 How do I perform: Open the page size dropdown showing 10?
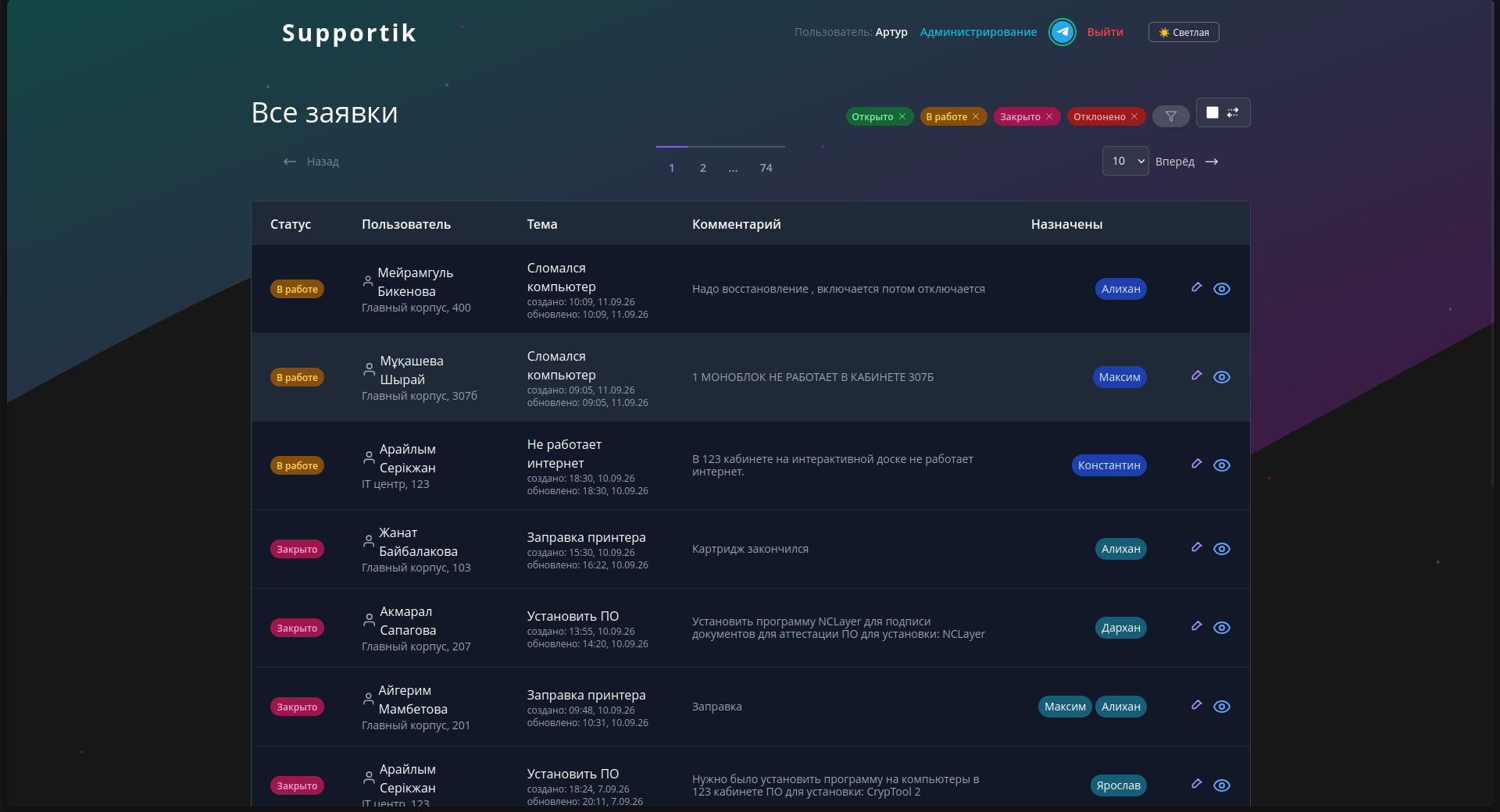[x=1125, y=161]
